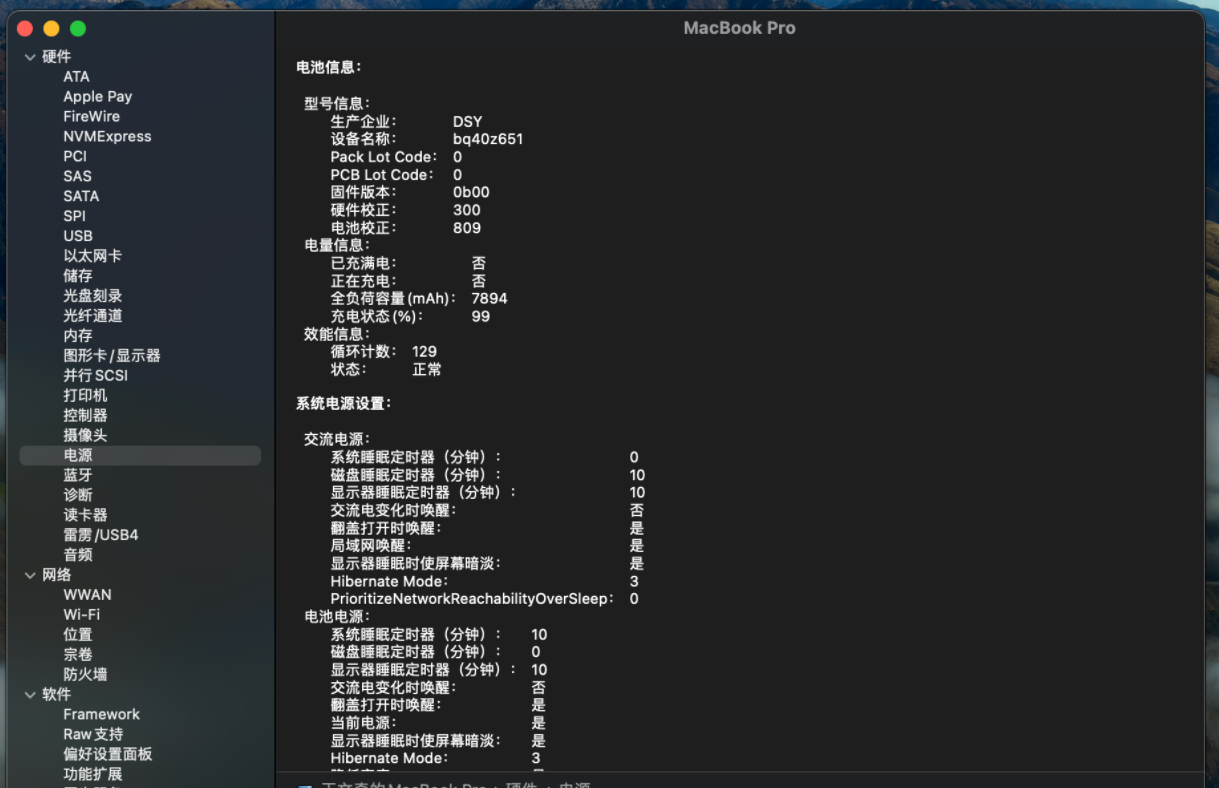Click the 电池信息 heading
Viewport: 1219px width, 788px height.
click(328, 67)
